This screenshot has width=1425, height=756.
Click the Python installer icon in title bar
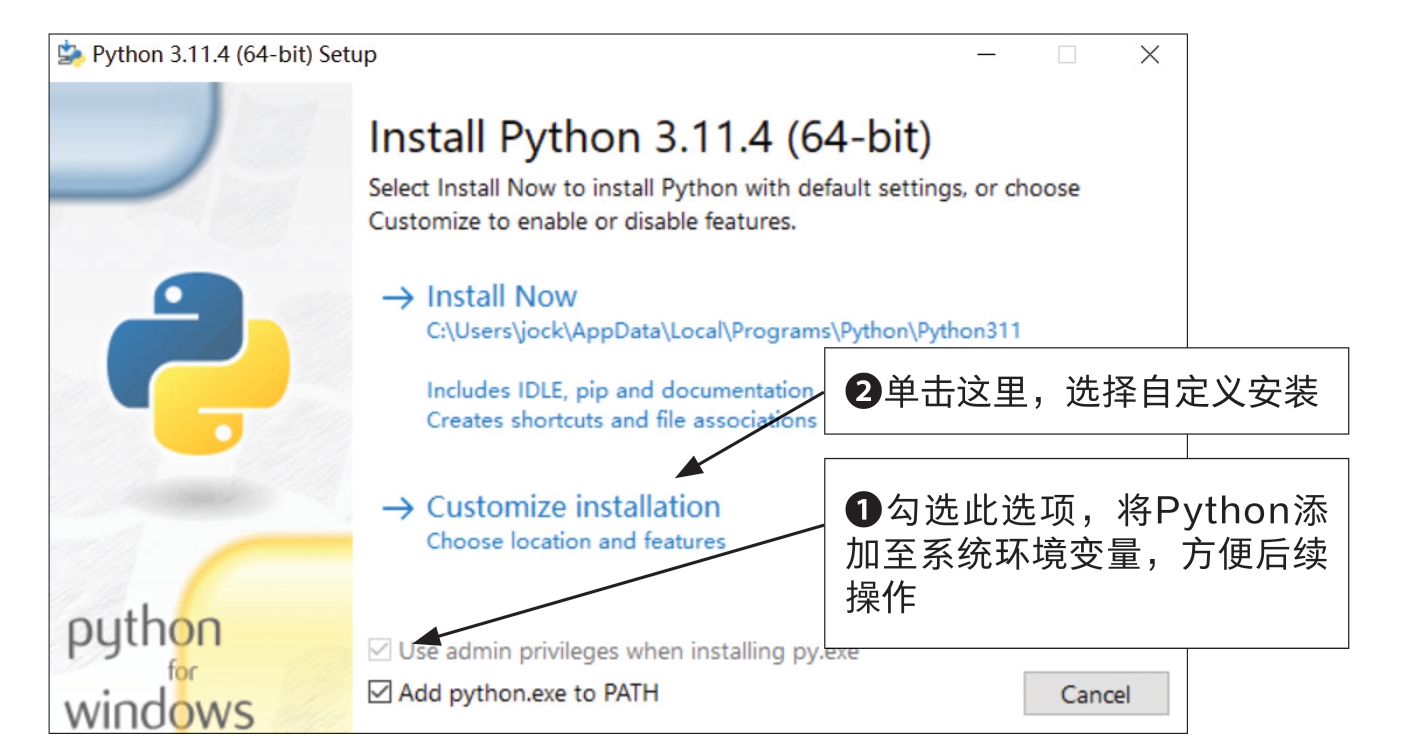tap(70, 55)
